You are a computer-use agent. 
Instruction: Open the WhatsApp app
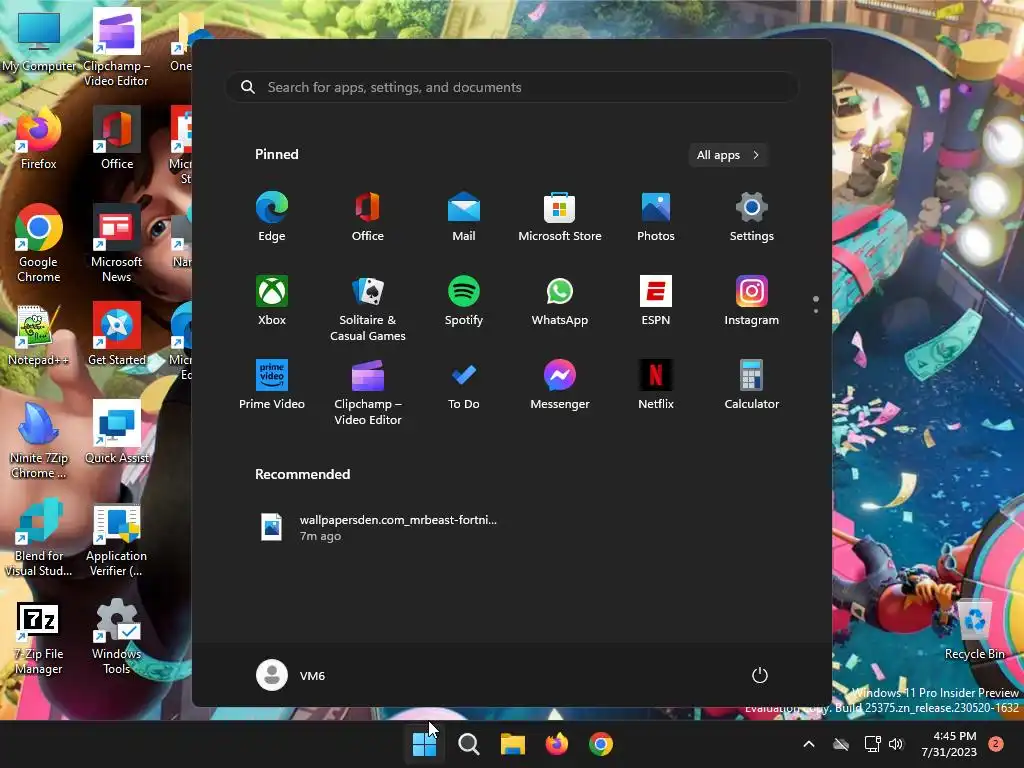560,301
